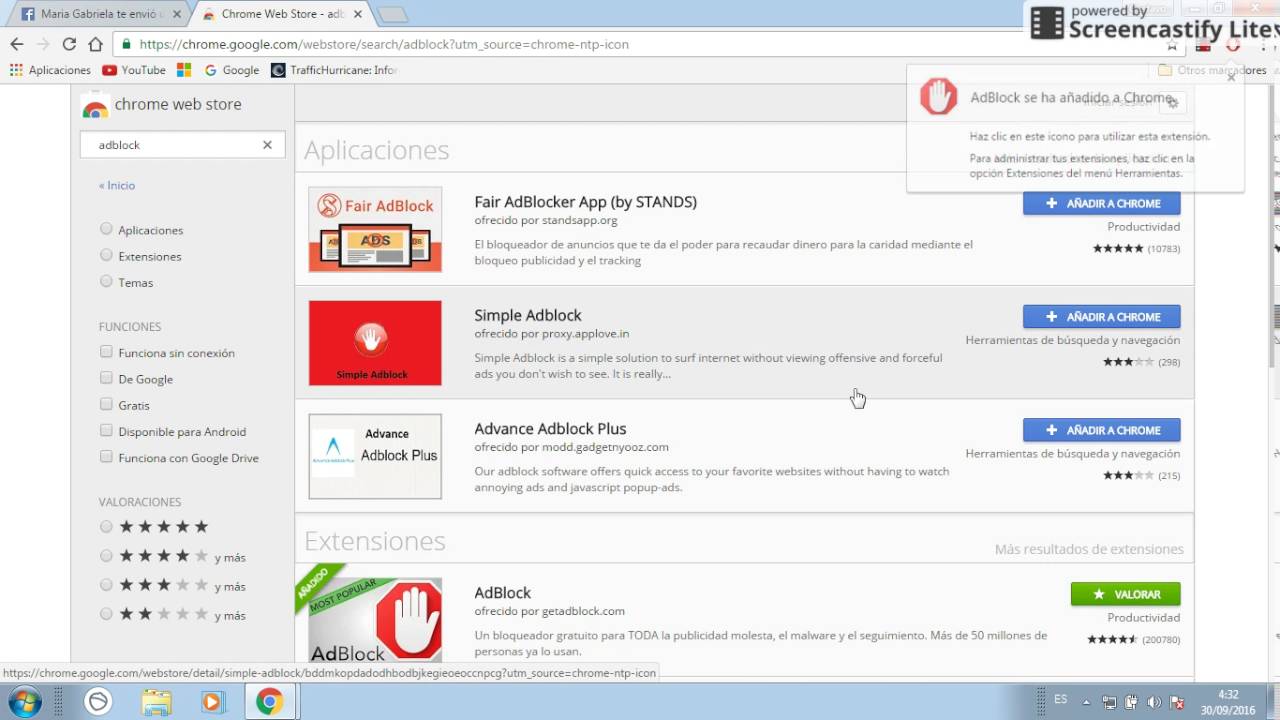Add Advance Adblock Plus to Chrome
1280x720 pixels.
(1101, 430)
